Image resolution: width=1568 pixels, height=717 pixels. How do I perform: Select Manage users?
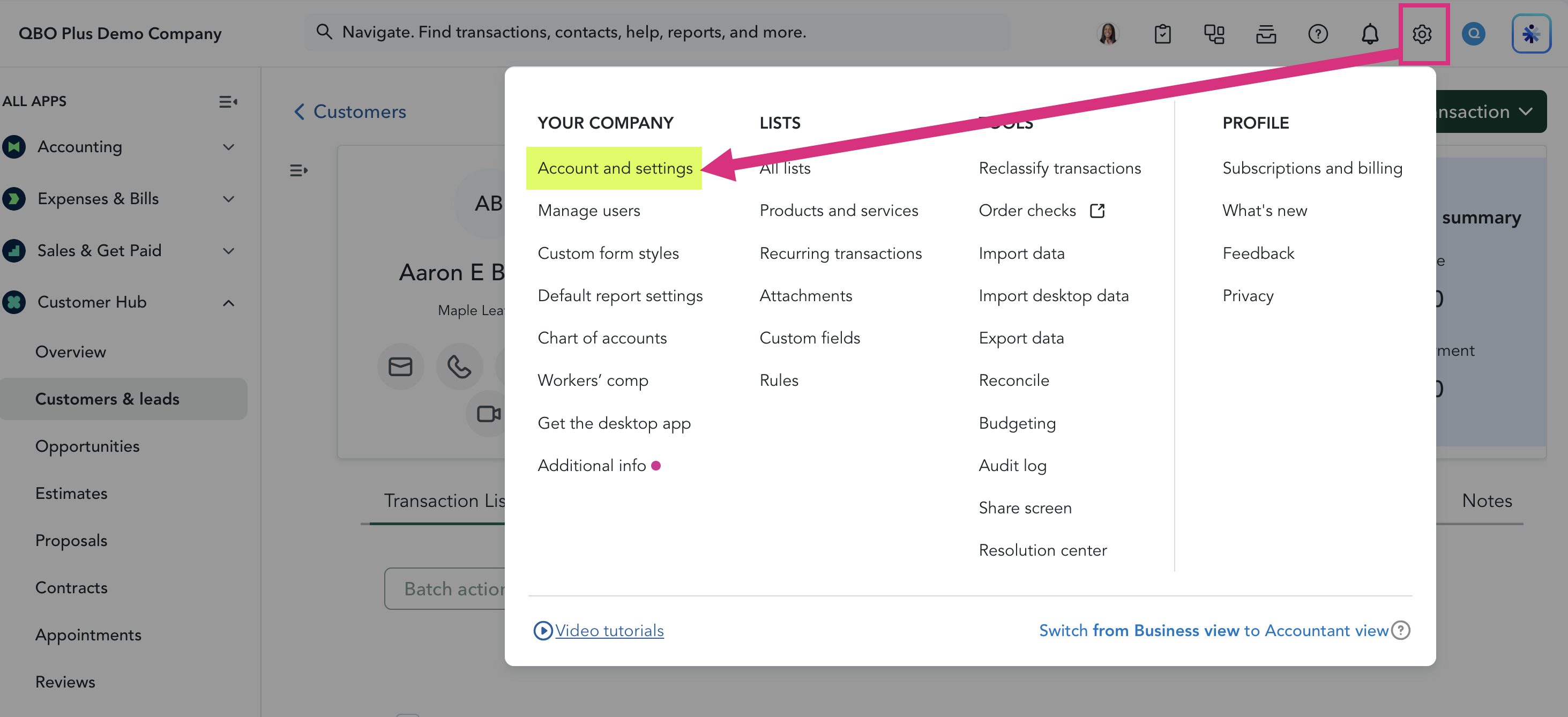588,211
